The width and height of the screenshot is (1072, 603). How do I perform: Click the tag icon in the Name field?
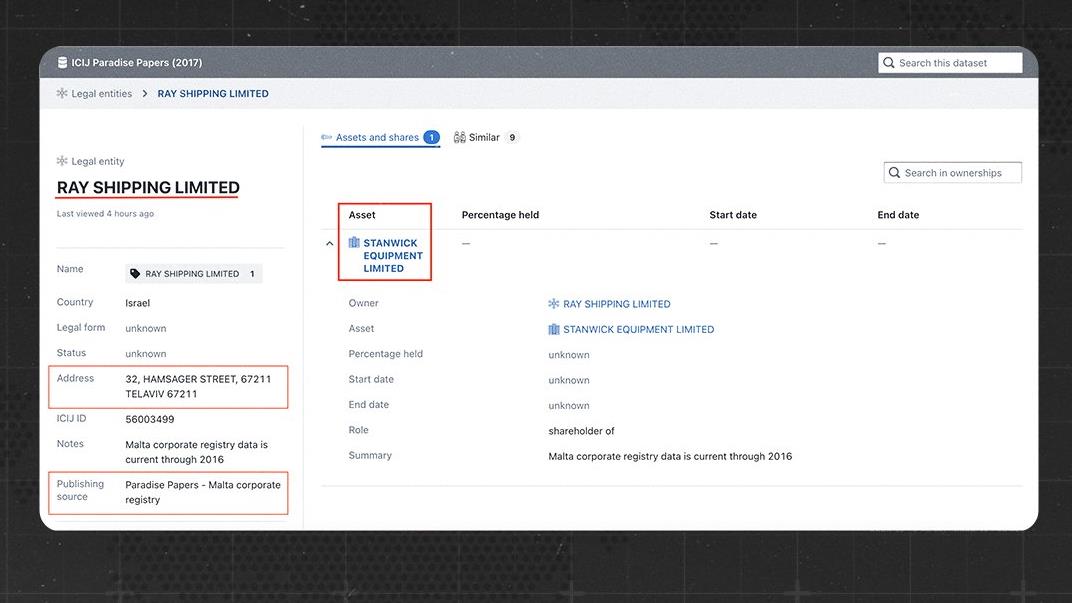click(135, 273)
